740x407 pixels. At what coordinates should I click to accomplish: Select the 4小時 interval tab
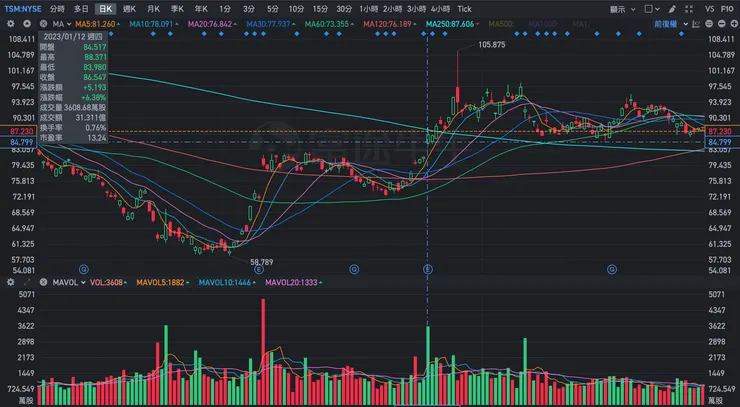[440, 9]
